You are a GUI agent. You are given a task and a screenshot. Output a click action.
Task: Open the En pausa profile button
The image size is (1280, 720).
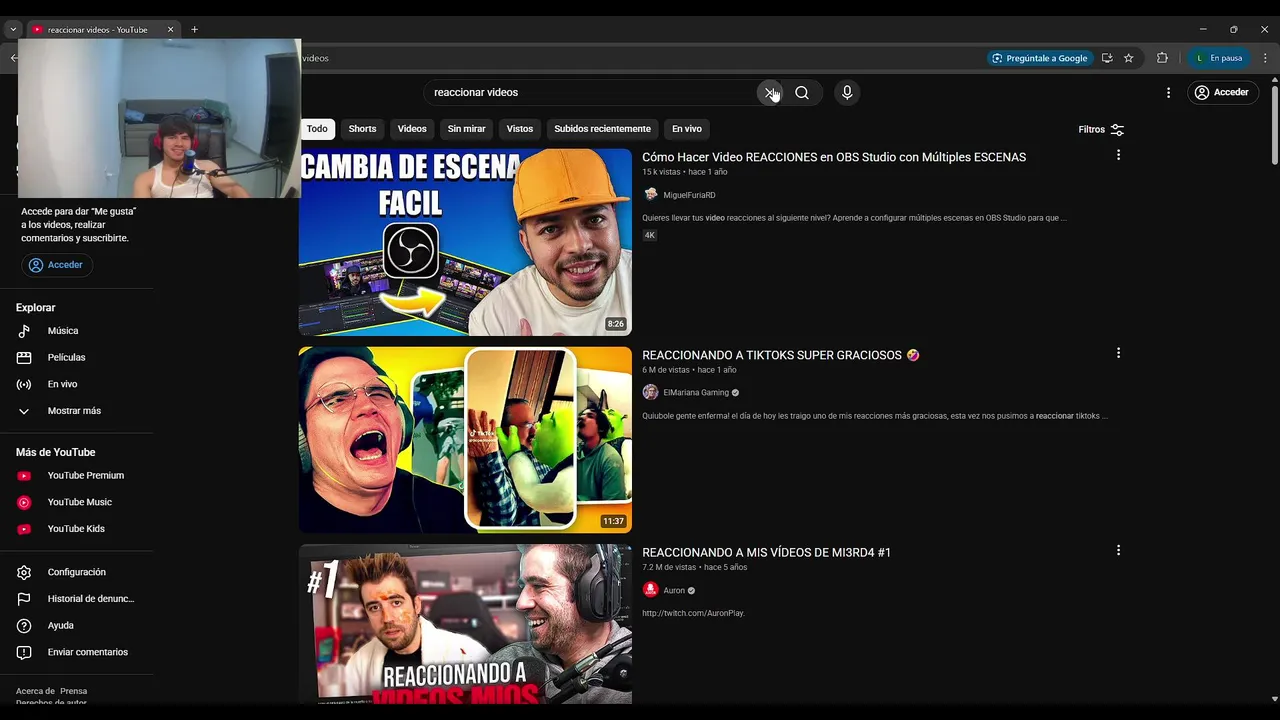pyautogui.click(x=1218, y=58)
